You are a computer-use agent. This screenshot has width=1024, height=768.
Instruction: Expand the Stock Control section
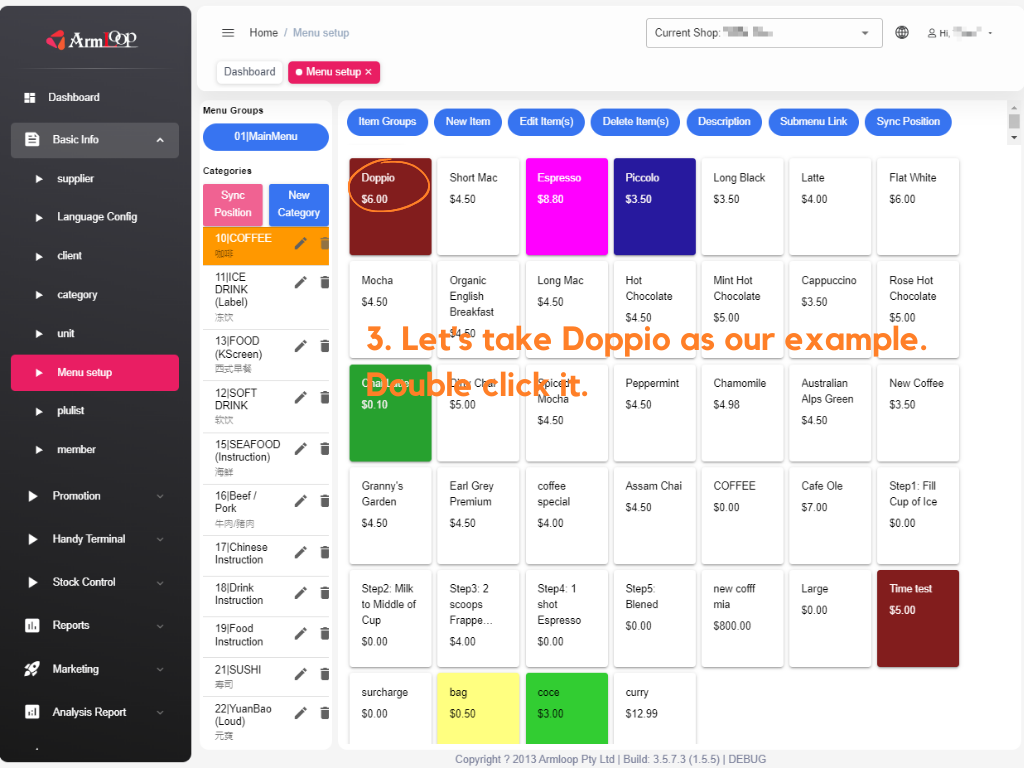160,582
